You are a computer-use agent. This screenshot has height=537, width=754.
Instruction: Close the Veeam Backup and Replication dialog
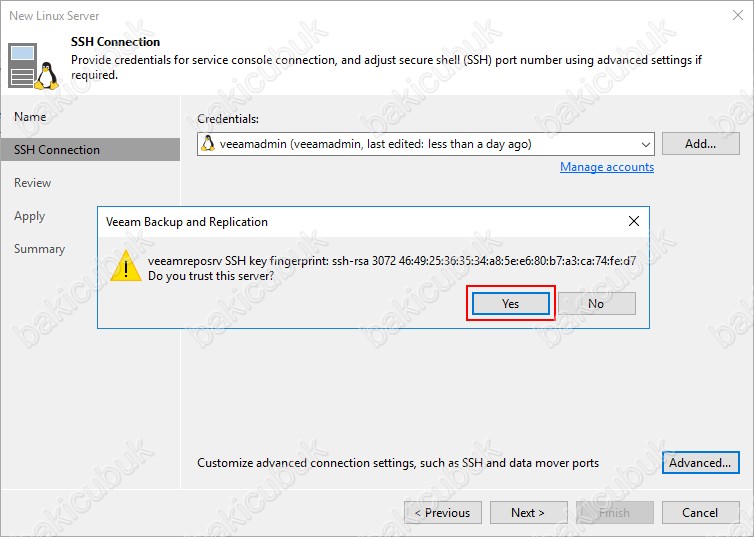pos(634,221)
